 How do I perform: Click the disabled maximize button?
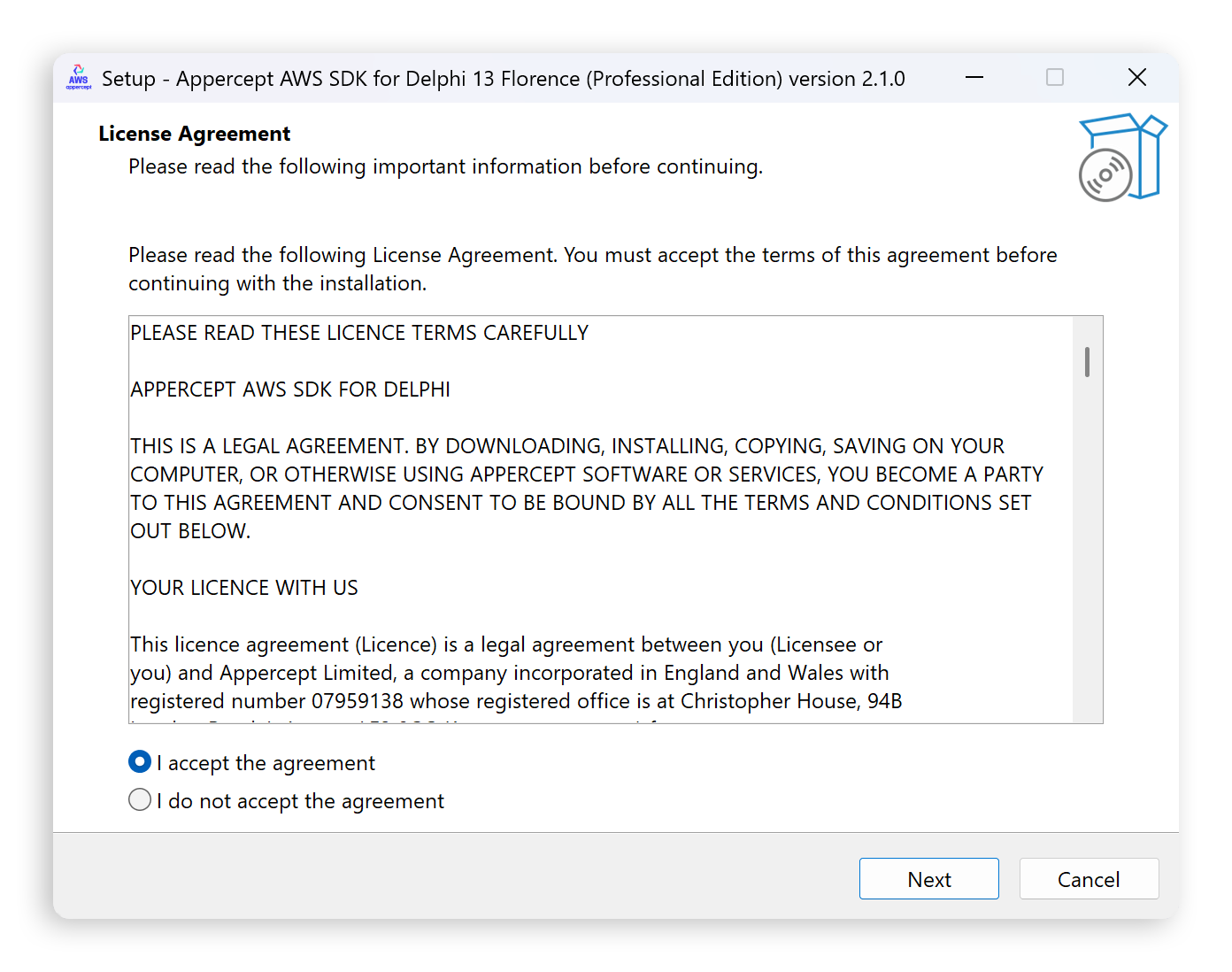pos(1055,77)
